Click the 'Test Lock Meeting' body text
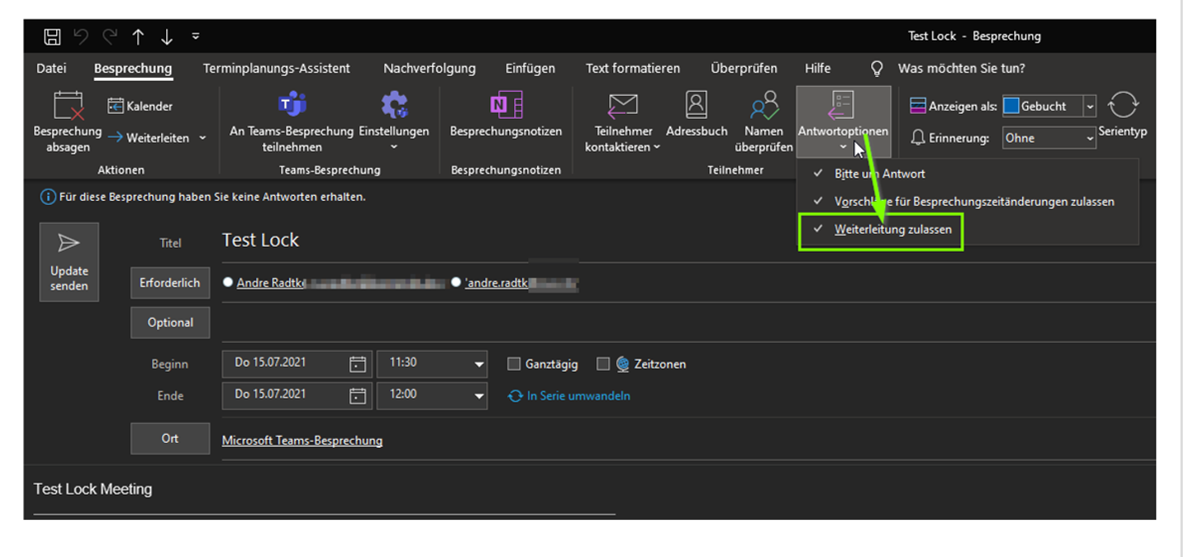Image resolution: width=1183 pixels, height=557 pixels. 93,489
